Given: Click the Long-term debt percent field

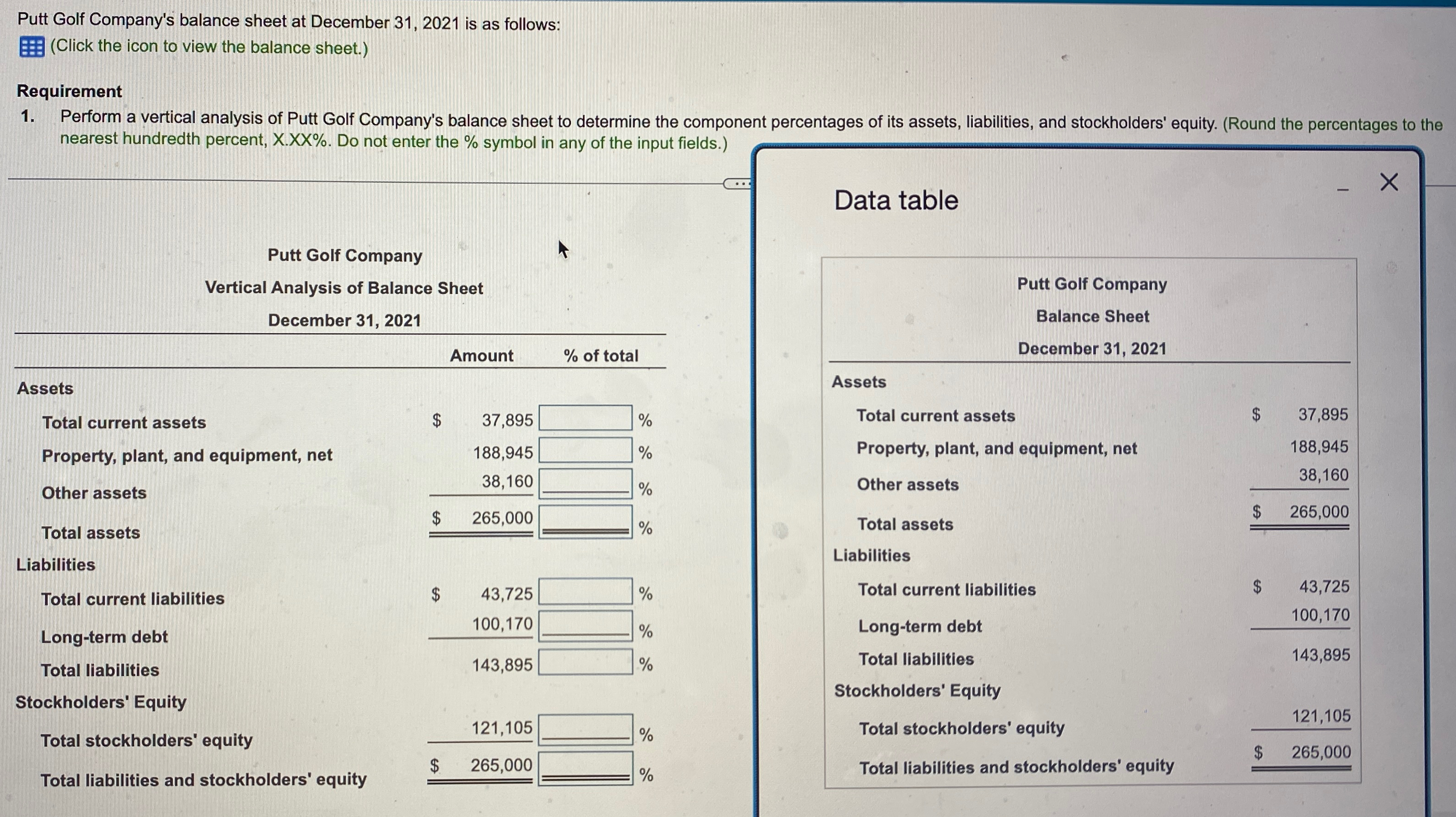Looking at the screenshot, I should click(585, 625).
